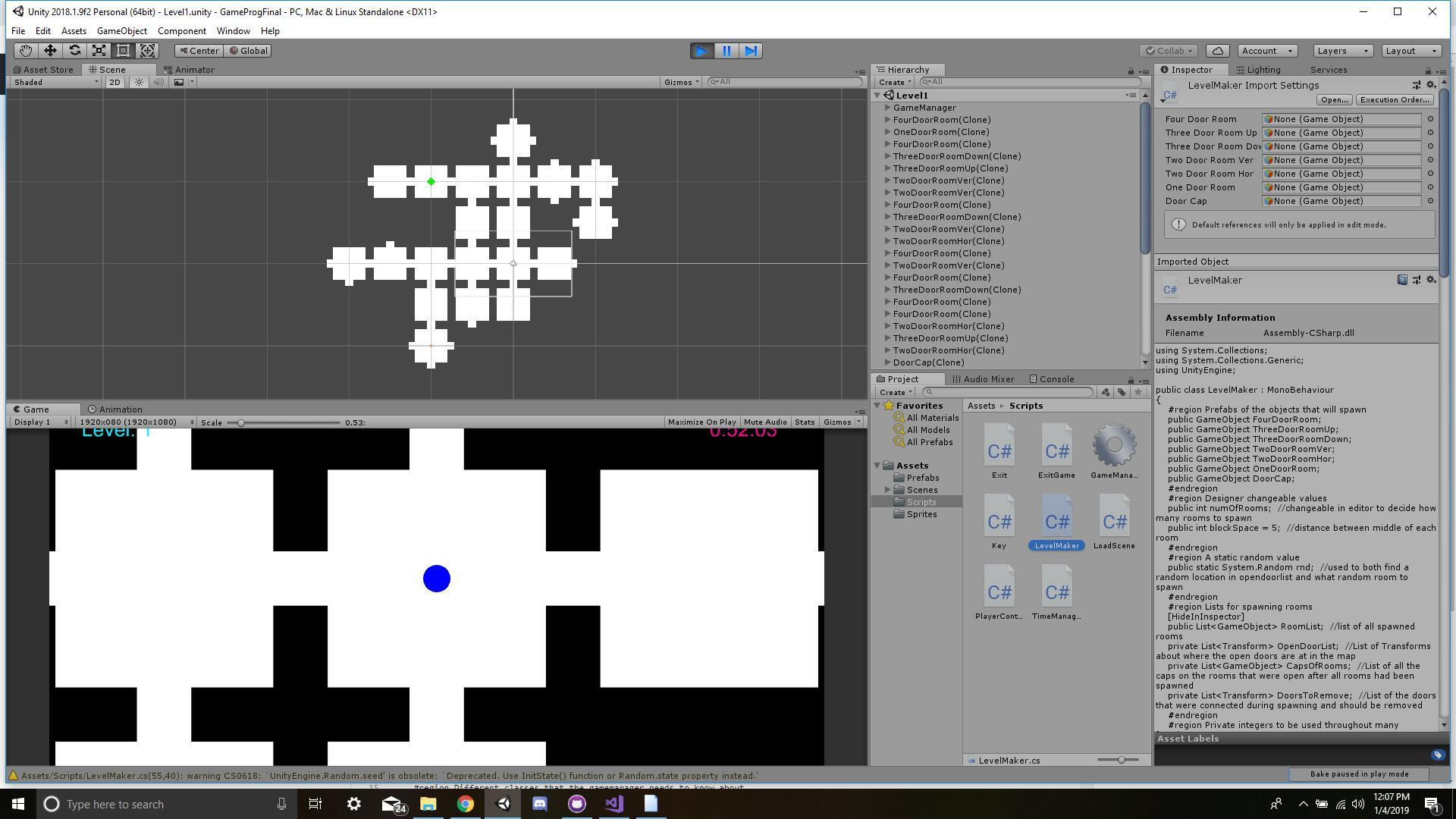This screenshot has height=819, width=1456.
Task: Open the GameObject menu
Action: coord(121,30)
